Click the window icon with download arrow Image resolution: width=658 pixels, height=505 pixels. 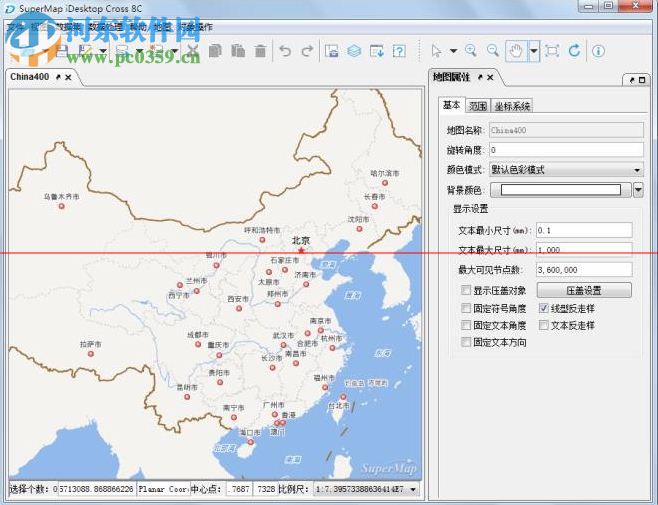click(377, 51)
